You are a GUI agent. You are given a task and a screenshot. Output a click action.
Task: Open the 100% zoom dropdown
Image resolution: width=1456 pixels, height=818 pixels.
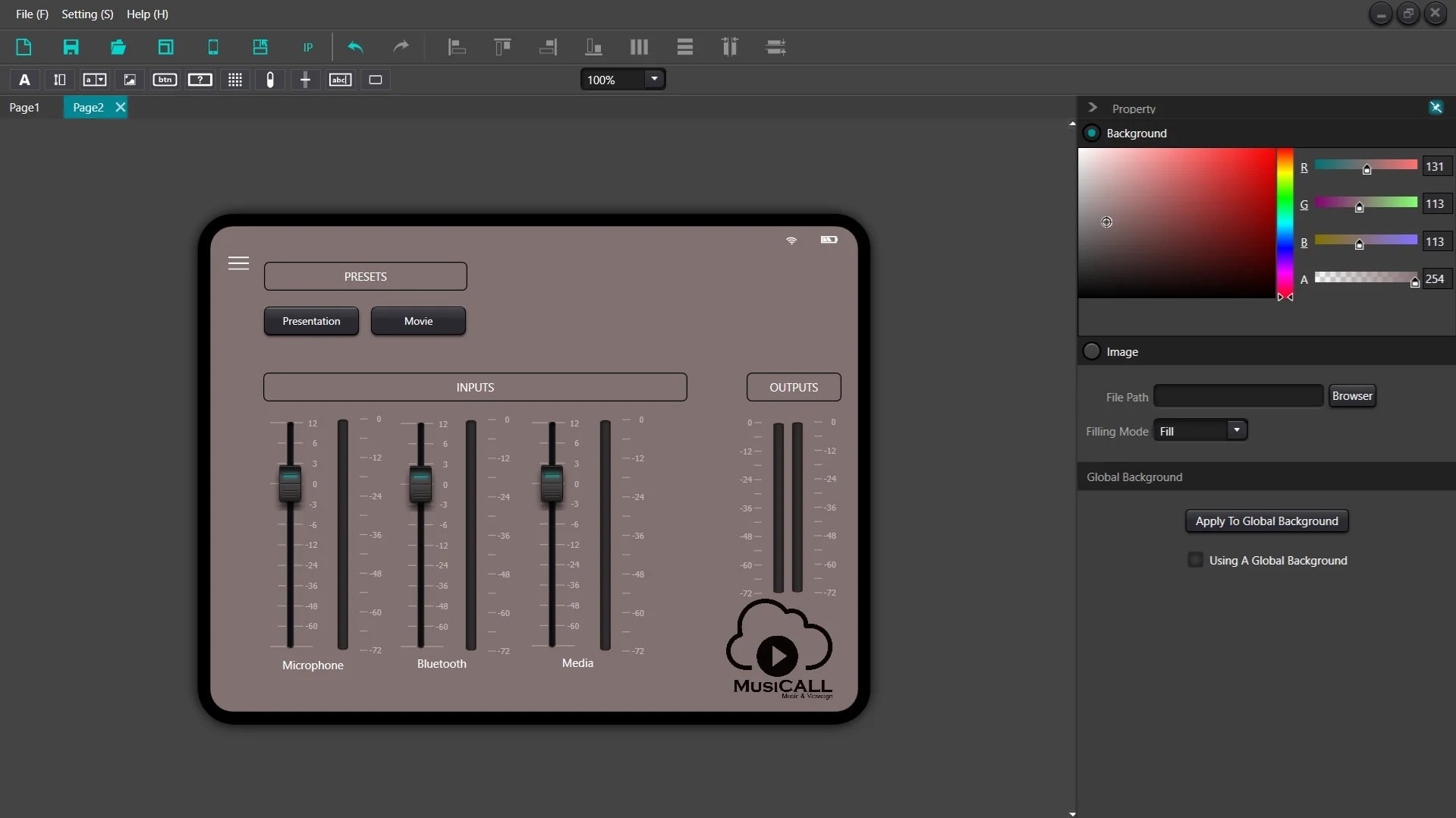[653, 79]
